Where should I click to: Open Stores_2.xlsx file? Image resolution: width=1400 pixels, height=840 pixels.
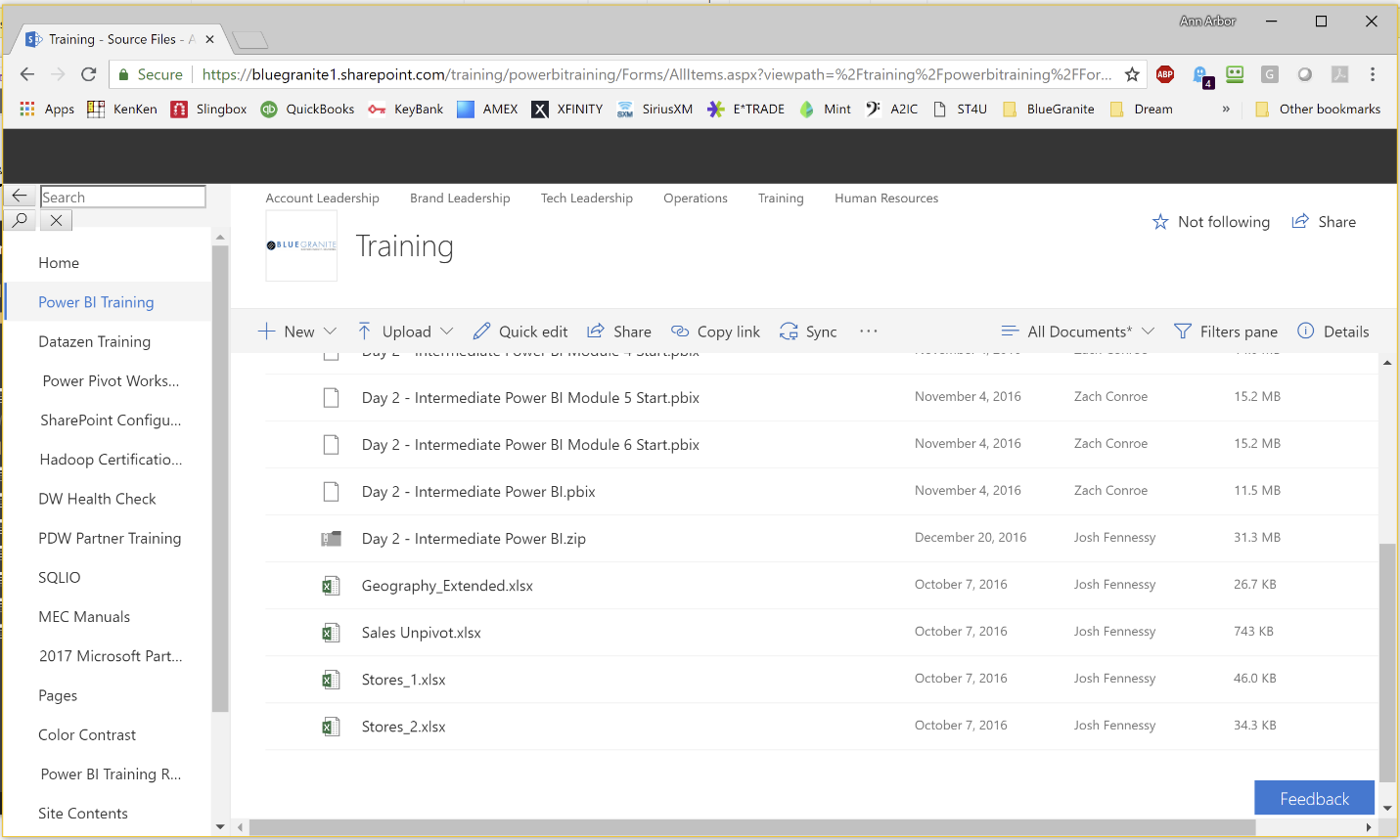[403, 727]
